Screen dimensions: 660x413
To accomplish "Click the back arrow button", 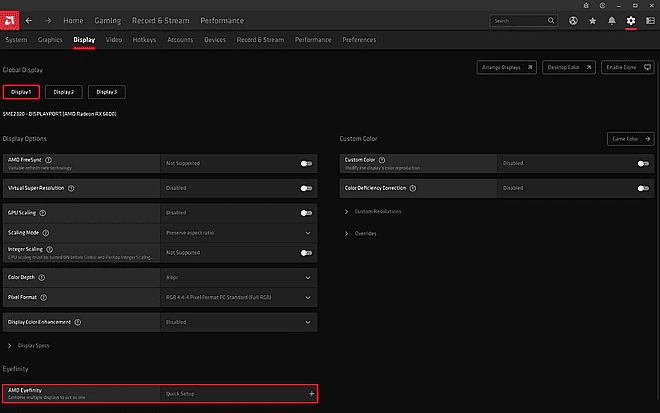I will pos(29,20).
